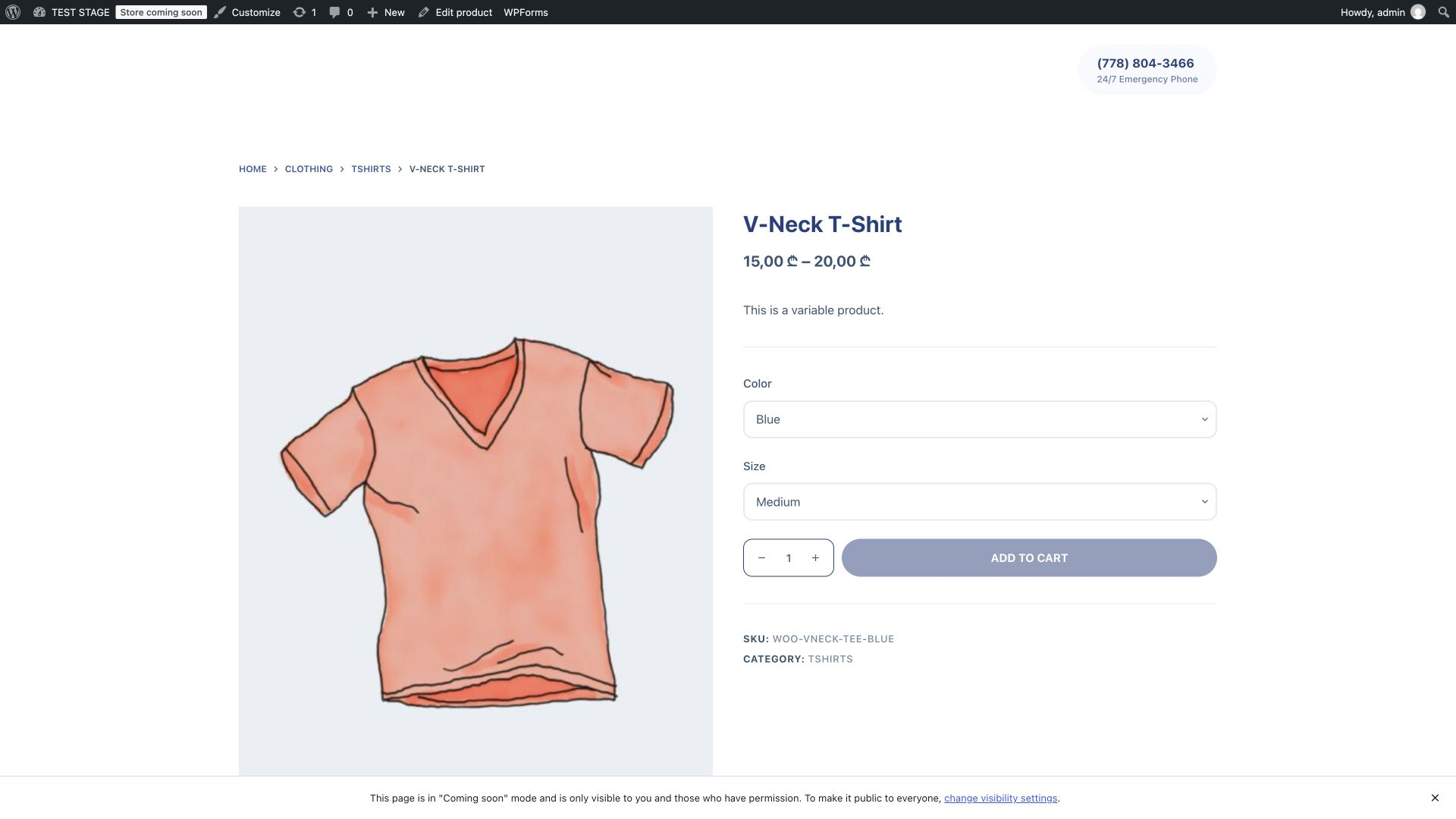The image size is (1456, 819).
Task: Enlarge the V-Neck T-Shirt product image
Action: click(475, 491)
